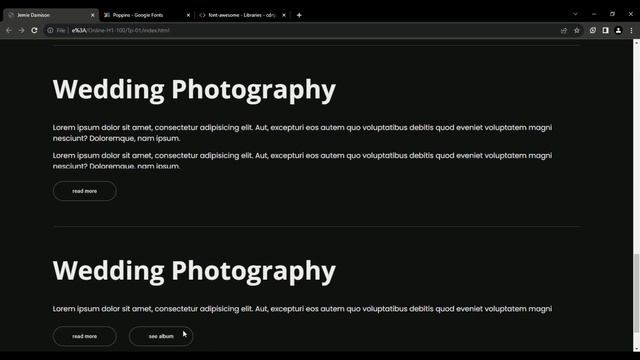
Task: Switch to the font-awesome Libraries tab
Action: [242, 15]
